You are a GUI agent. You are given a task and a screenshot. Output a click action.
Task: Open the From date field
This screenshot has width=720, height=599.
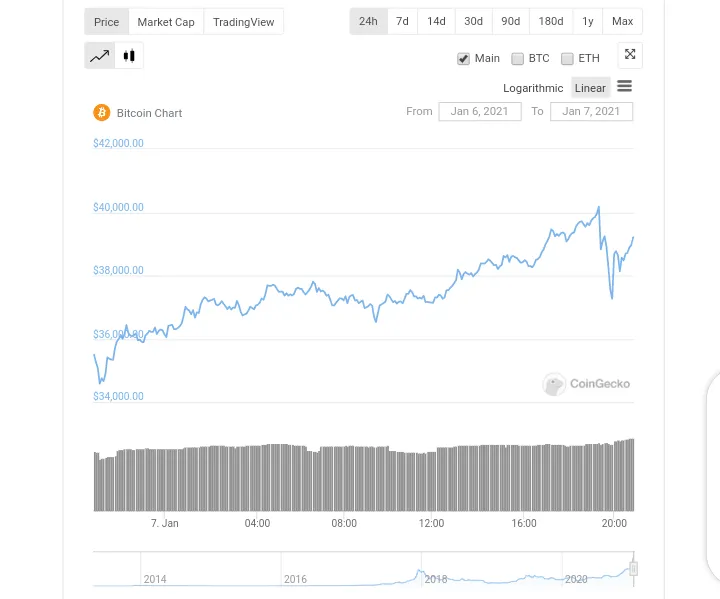[480, 112]
